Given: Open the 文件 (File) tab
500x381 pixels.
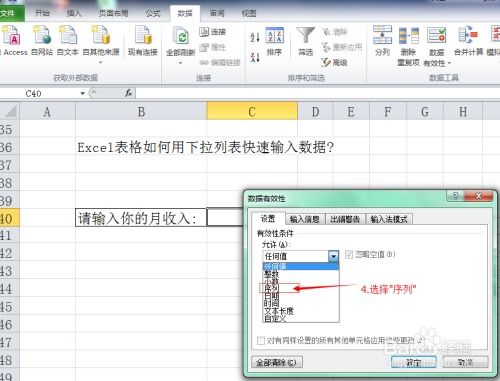Looking at the screenshot, I should [9, 13].
